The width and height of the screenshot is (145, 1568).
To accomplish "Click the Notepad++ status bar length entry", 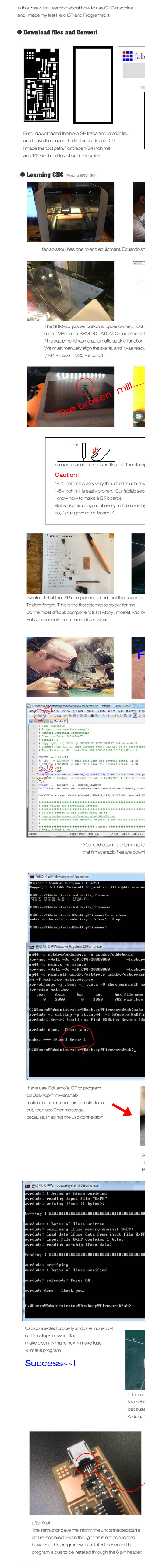I will [77, 834].
